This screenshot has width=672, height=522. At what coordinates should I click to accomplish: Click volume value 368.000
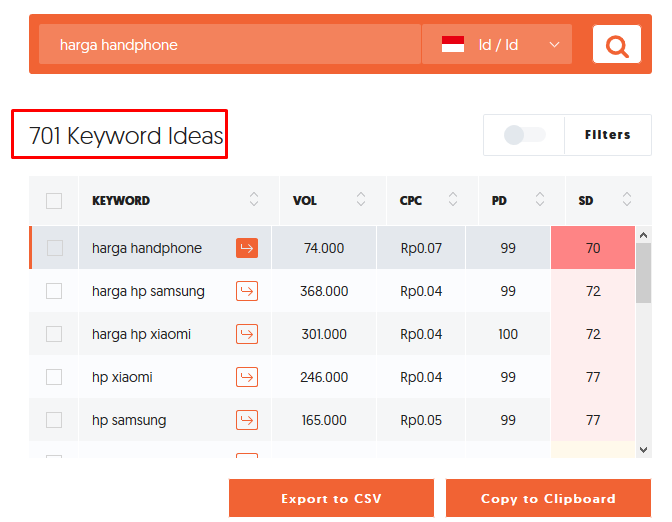pos(324,291)
